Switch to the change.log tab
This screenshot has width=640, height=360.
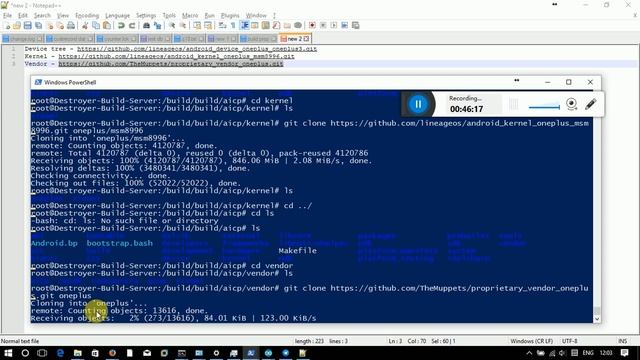click(22, 39)
